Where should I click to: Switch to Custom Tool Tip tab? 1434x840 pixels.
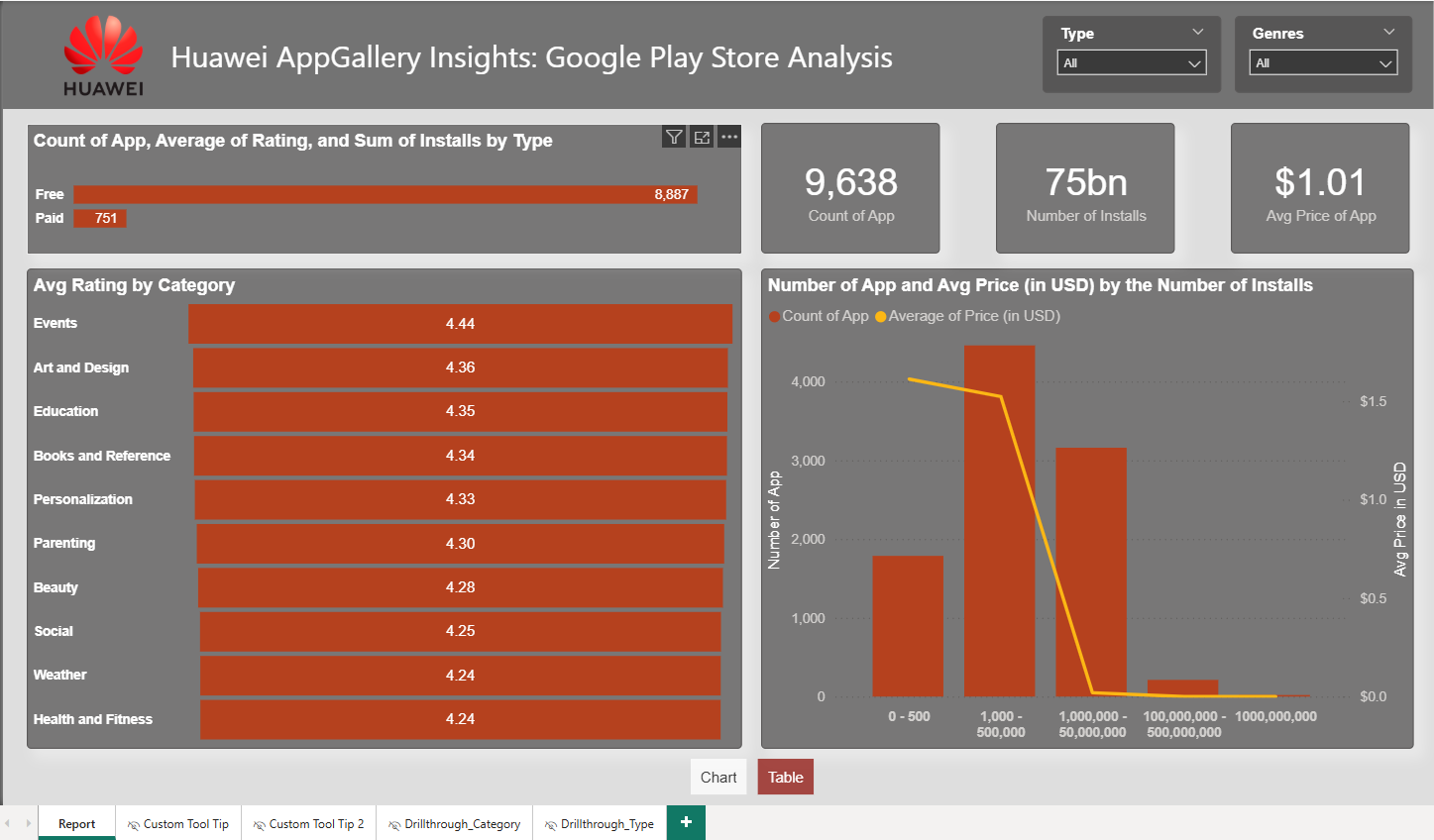(178, 824)
